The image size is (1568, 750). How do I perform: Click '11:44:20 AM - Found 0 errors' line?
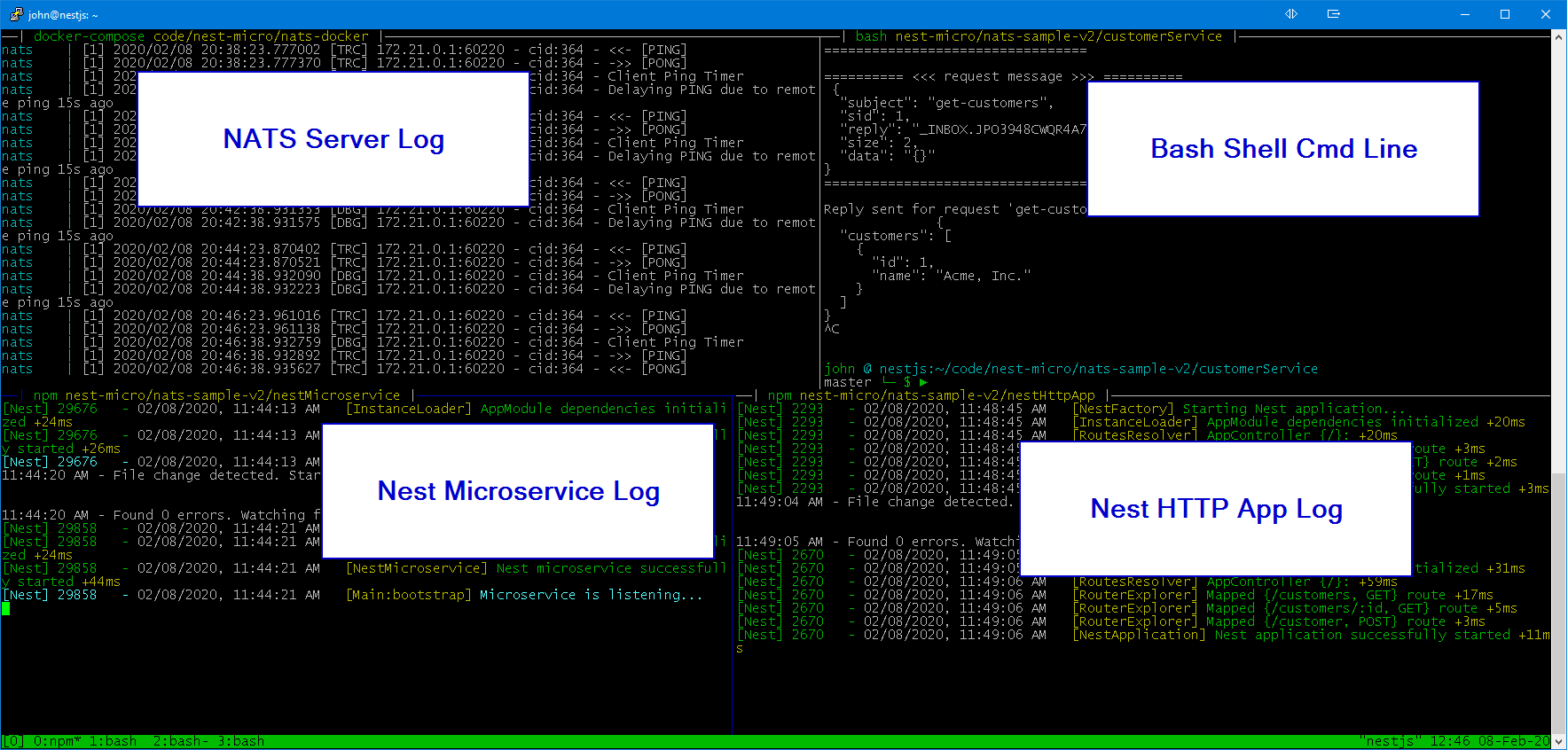coord(161,515)
